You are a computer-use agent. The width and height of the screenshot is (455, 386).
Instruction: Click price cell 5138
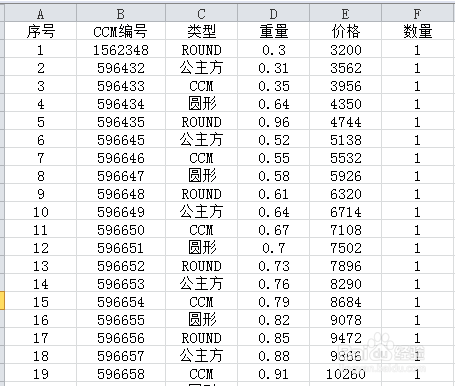pos(345,139)
